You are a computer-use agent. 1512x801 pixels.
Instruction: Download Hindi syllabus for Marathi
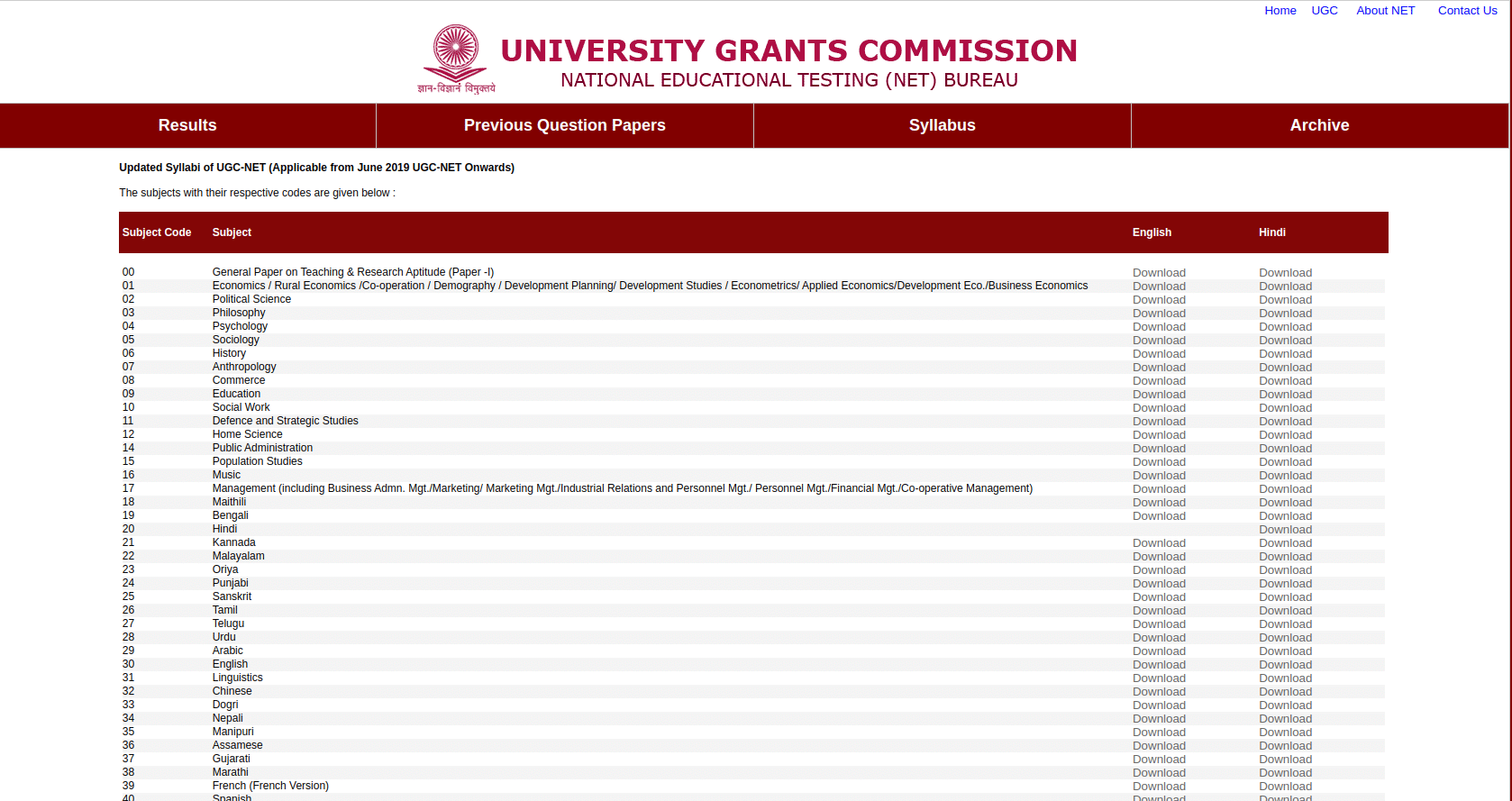pyautogui.click(x=1285, y=773)
